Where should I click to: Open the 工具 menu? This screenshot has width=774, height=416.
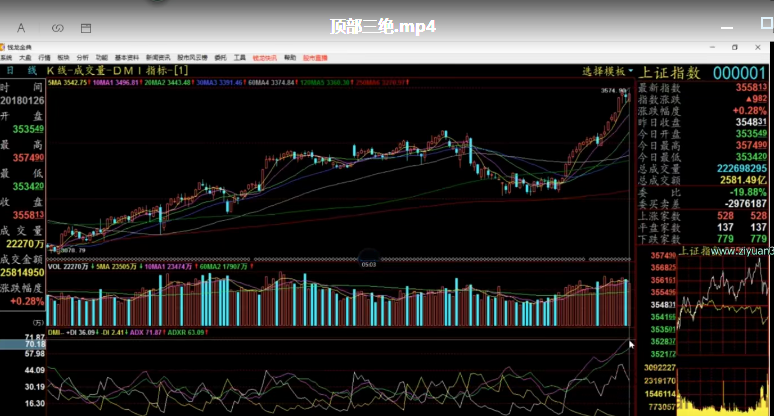(x=239, y=58)
